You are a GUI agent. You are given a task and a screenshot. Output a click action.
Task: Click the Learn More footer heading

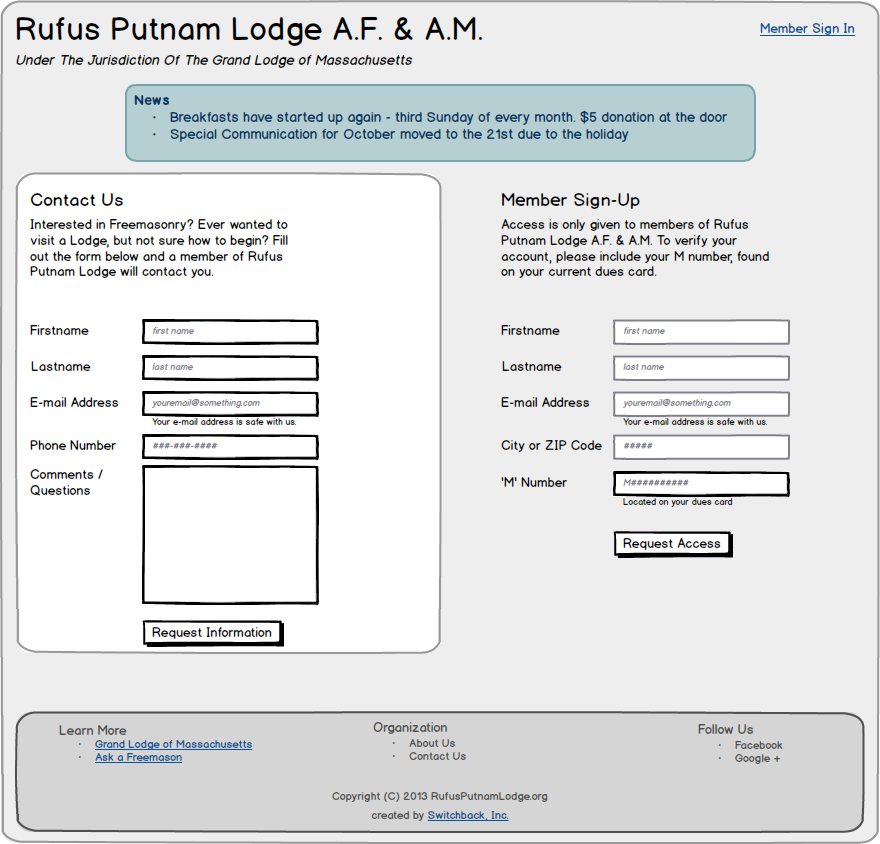coord(93,731)
